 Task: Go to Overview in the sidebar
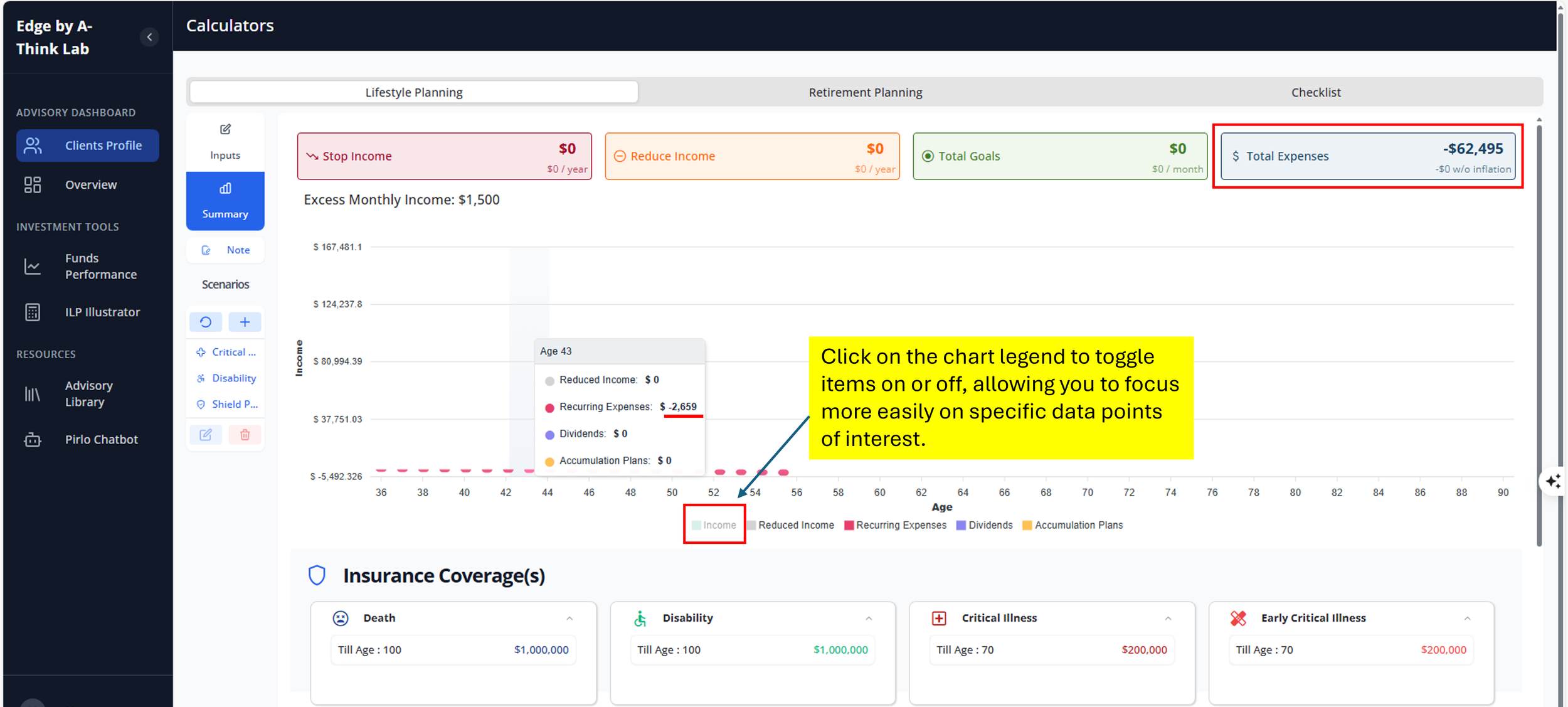88,184
